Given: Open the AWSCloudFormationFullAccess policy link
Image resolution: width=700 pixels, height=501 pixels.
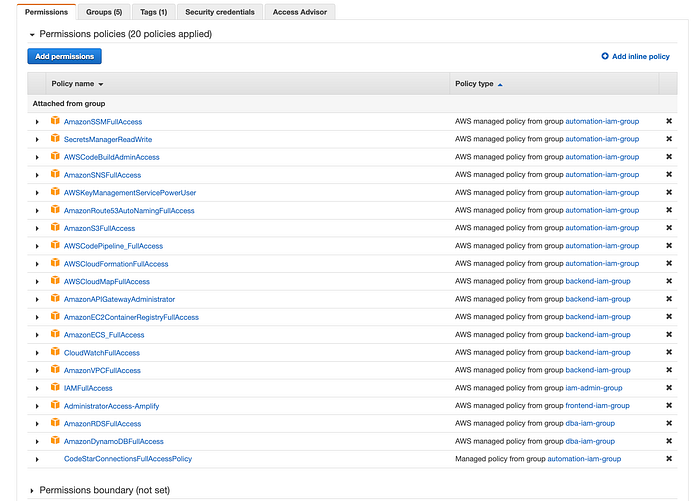Looking at the screenshot, I should (x=116, y=264).
